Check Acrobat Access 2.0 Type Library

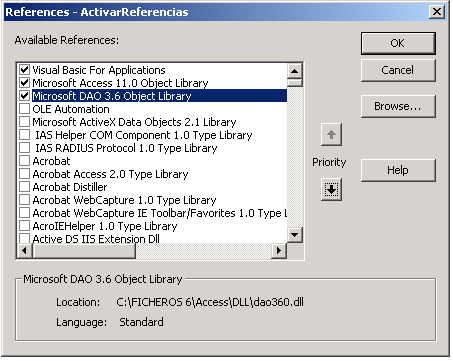(x=24, y=174)
